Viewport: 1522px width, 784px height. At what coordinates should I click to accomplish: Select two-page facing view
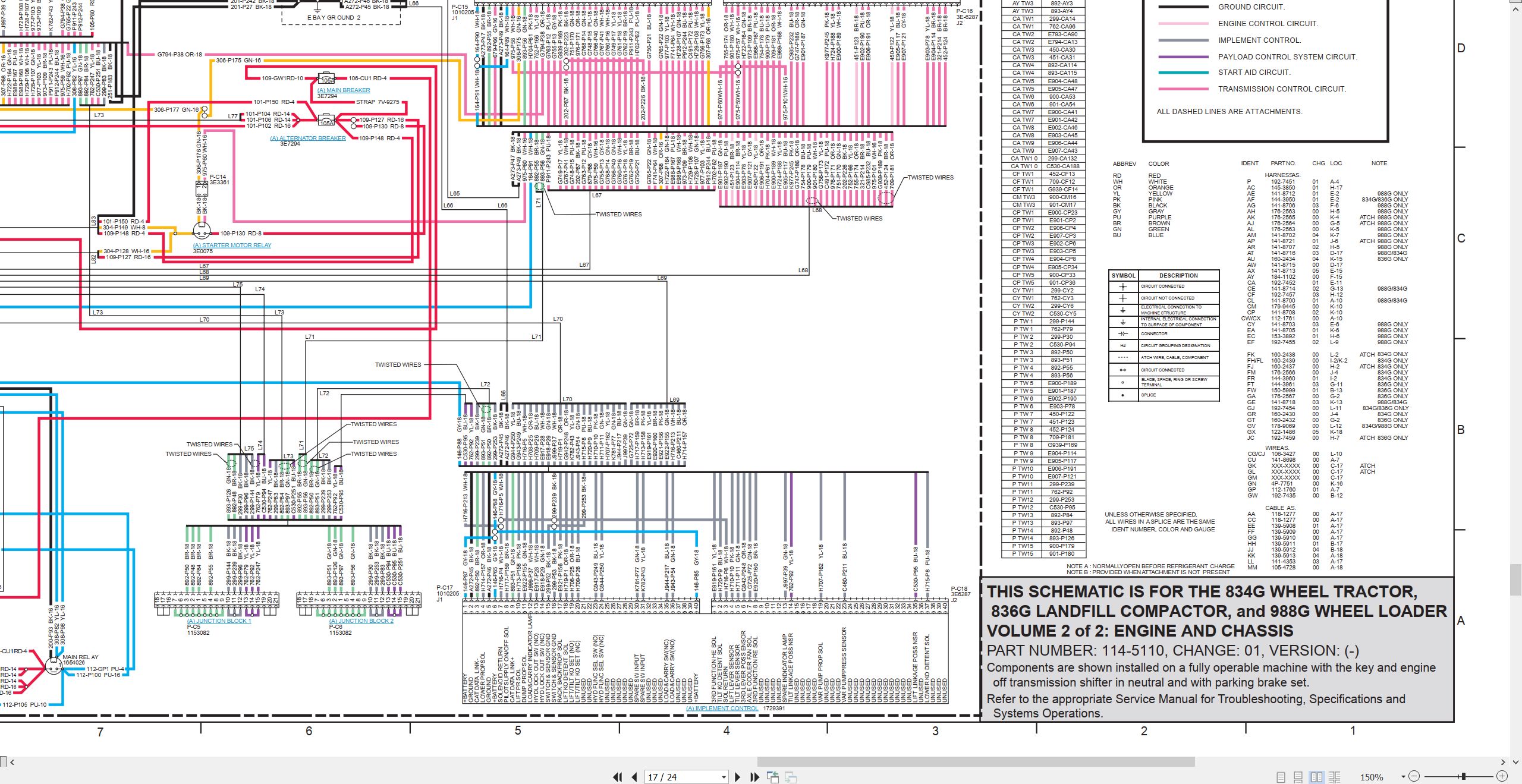(x=1316, y=777)
